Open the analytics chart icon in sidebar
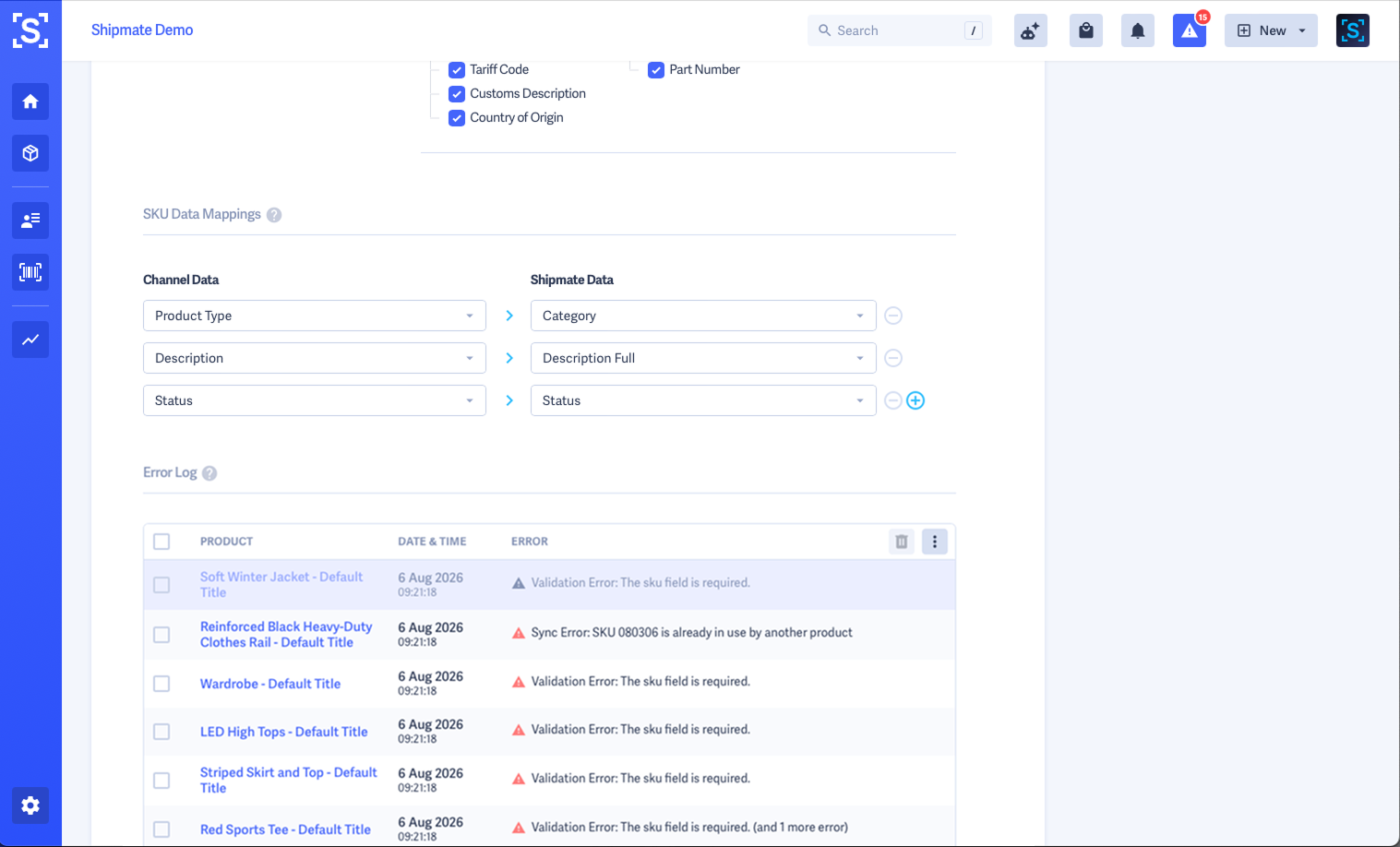 tap(30, 340)
